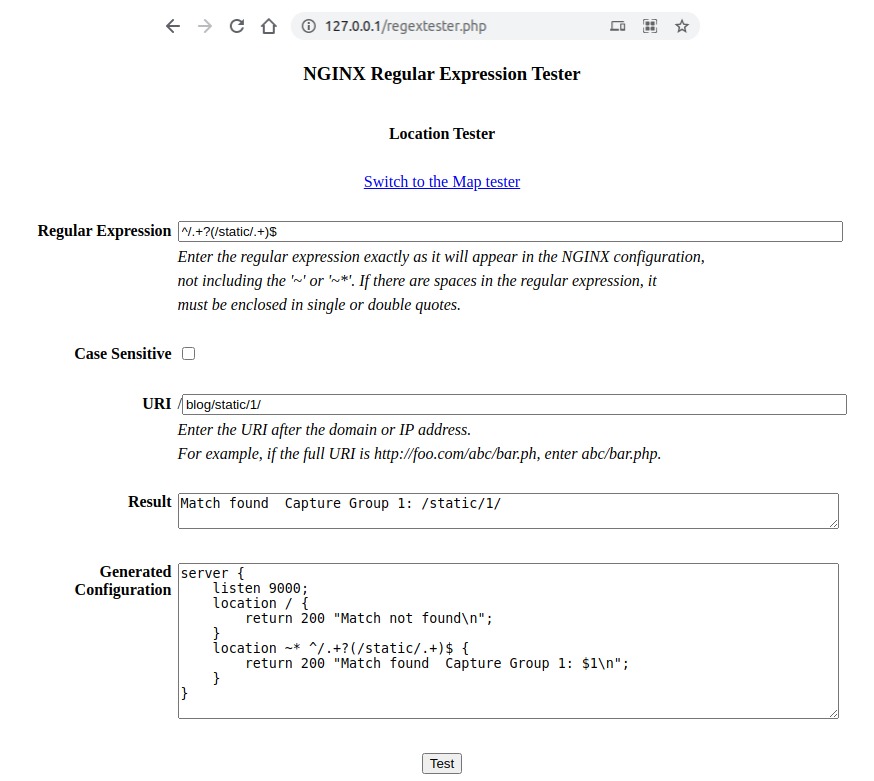The image size is (874, 781).
Task: Open the send-to-devices icon in address bar
Action: click(617, 26)
